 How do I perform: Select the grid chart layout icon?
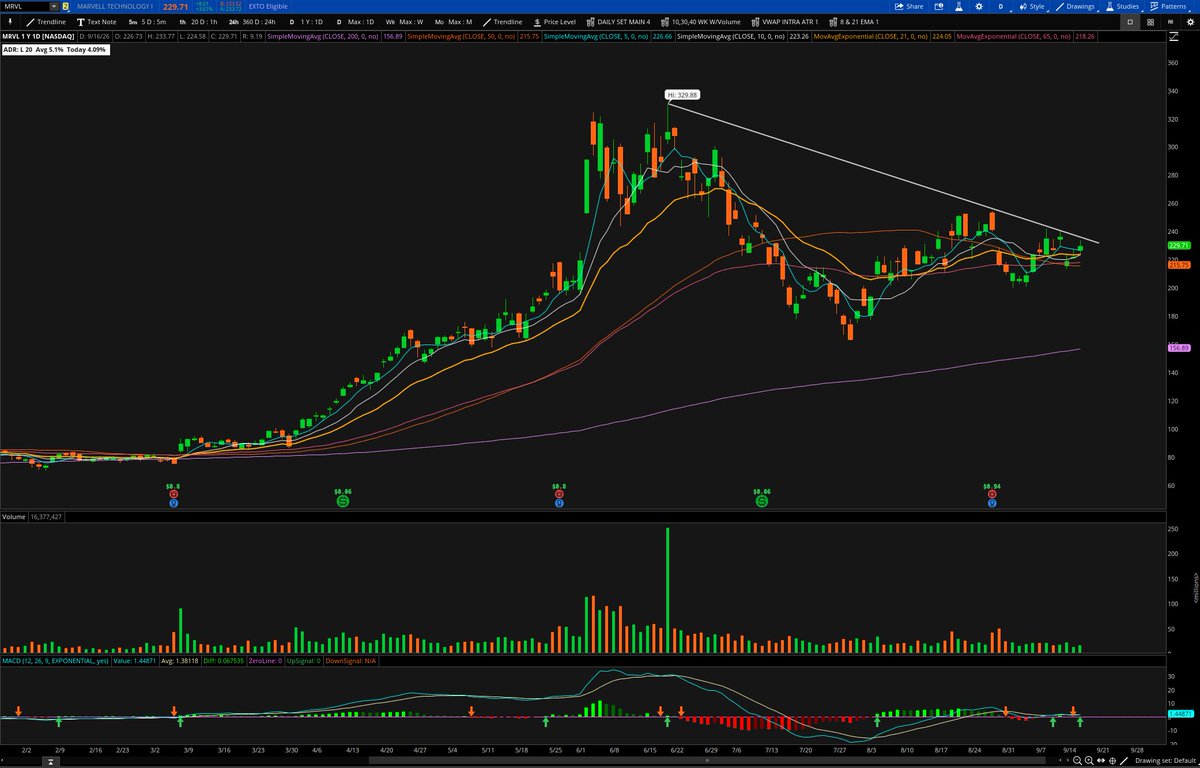click(x=1152, y=21)
